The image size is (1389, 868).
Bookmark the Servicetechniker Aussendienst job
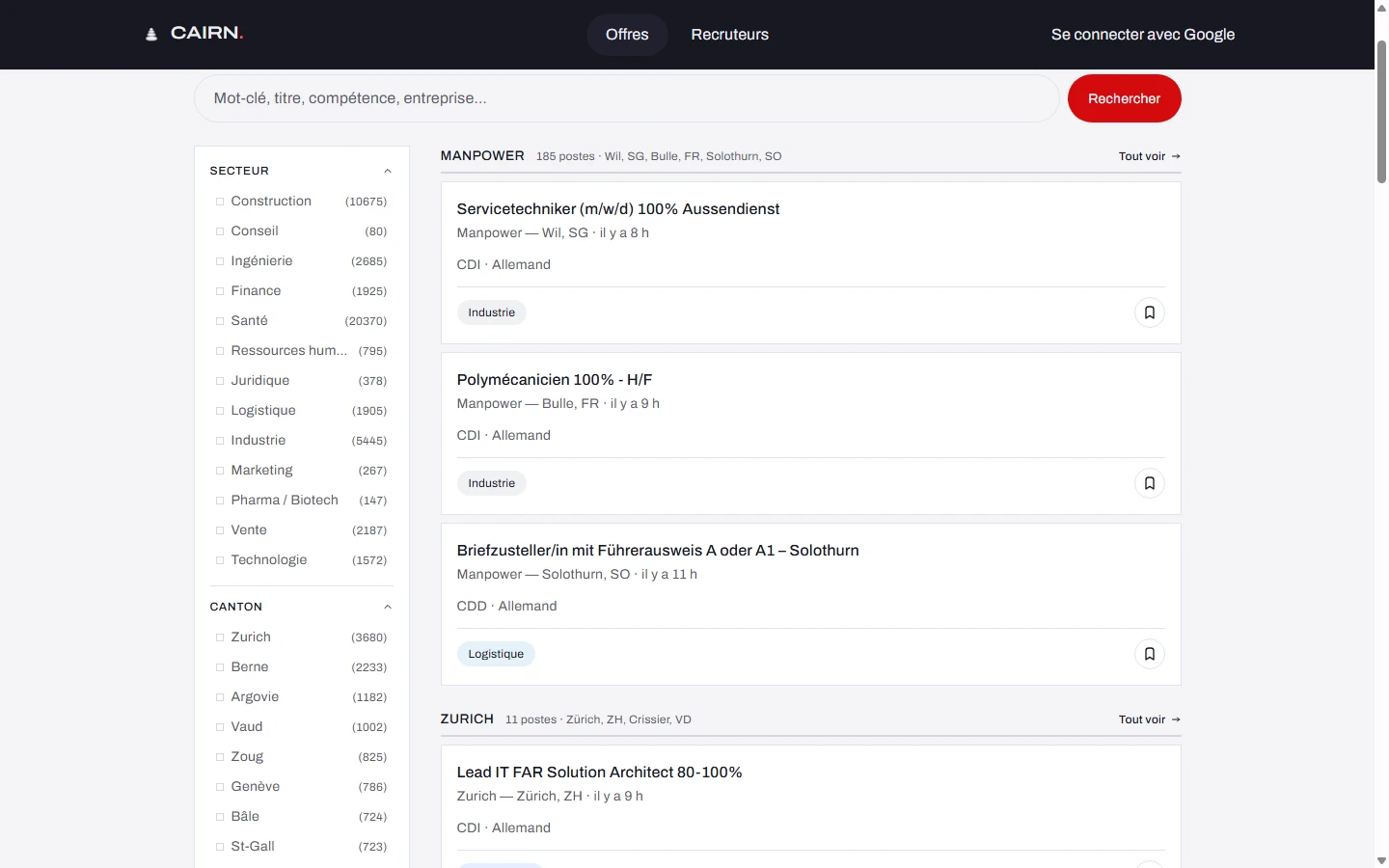click(x=1150, y=312)
